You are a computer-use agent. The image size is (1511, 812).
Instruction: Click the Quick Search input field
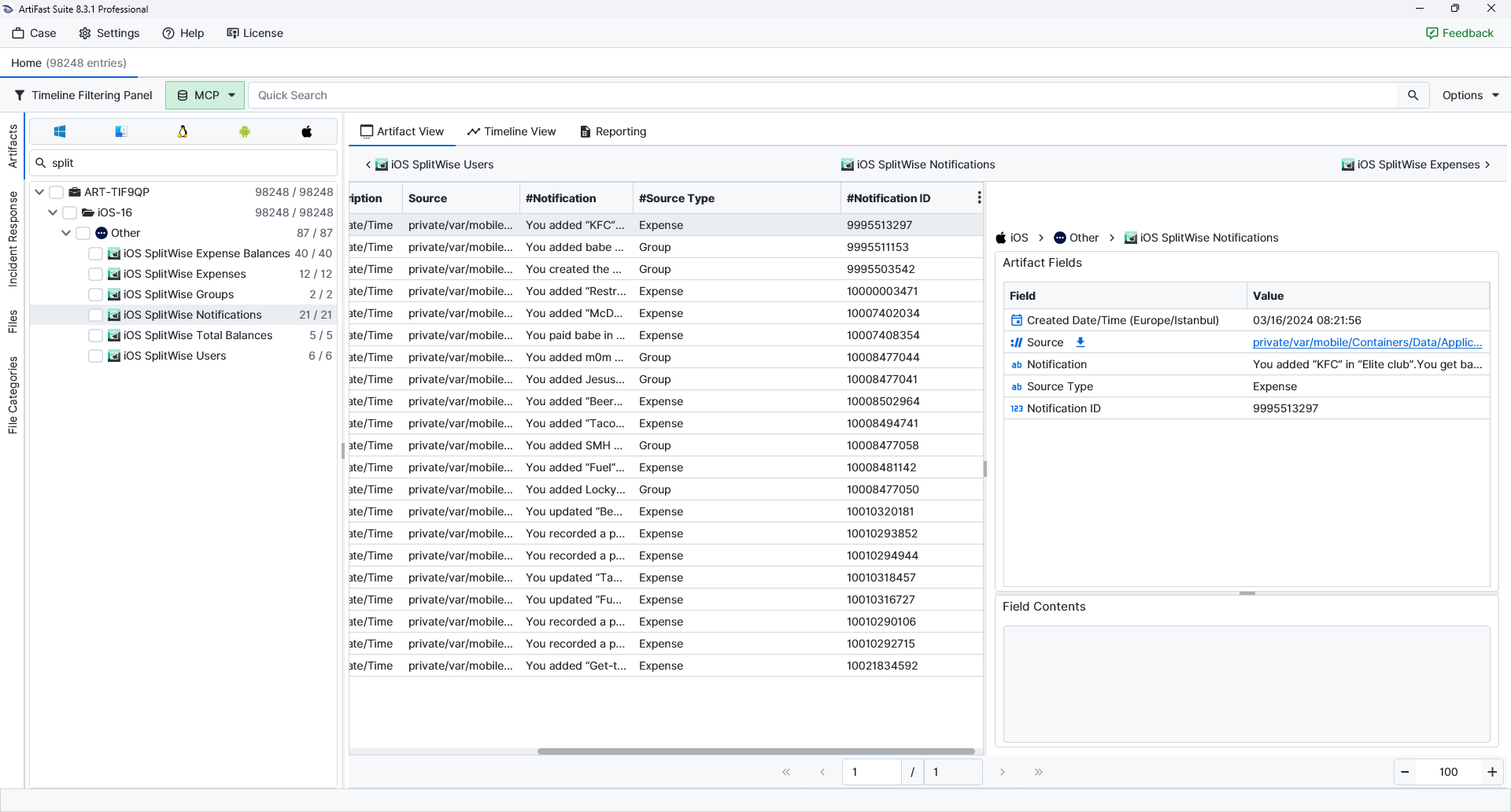click(823, 95)
